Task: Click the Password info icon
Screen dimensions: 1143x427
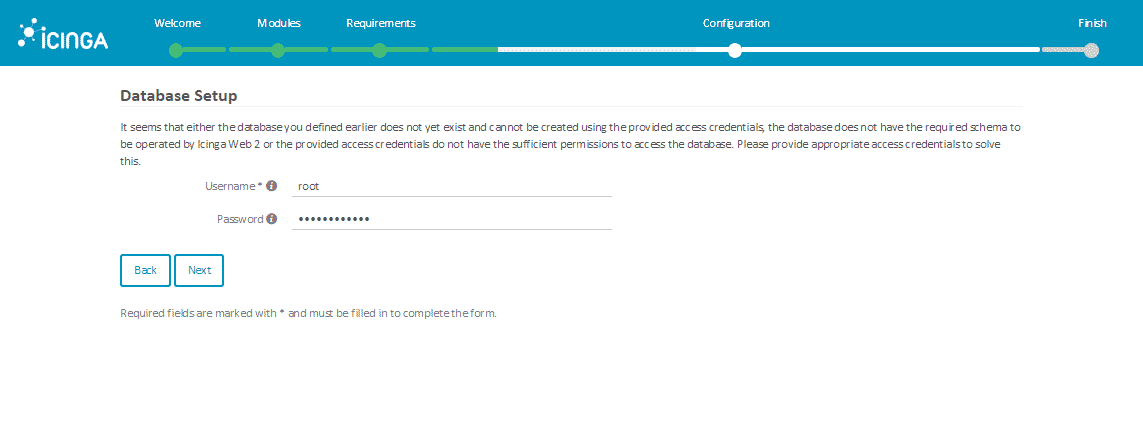Action: click(271, 219)
